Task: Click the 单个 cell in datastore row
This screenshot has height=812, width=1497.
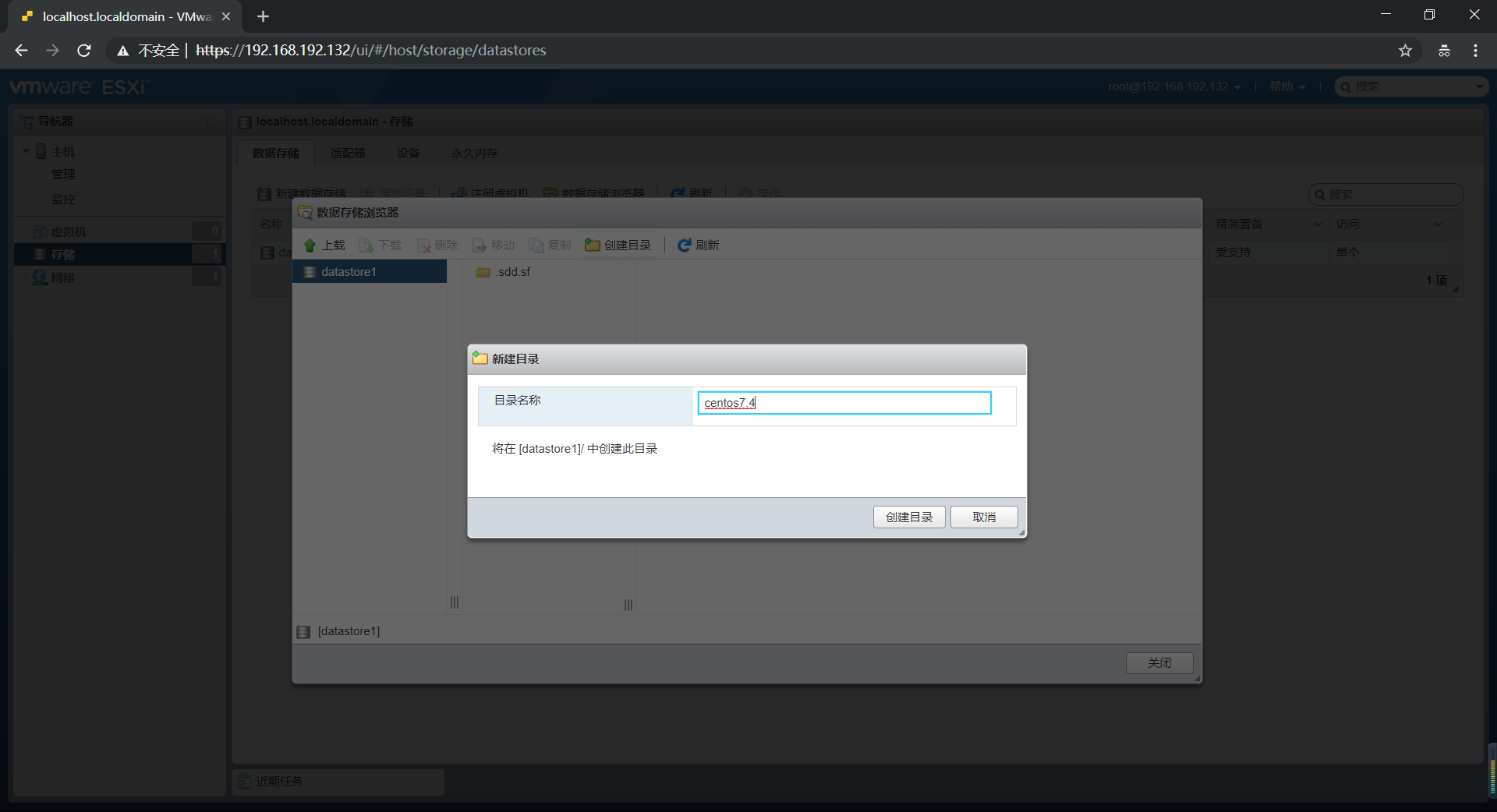Action: click(x=1347, y=252)
